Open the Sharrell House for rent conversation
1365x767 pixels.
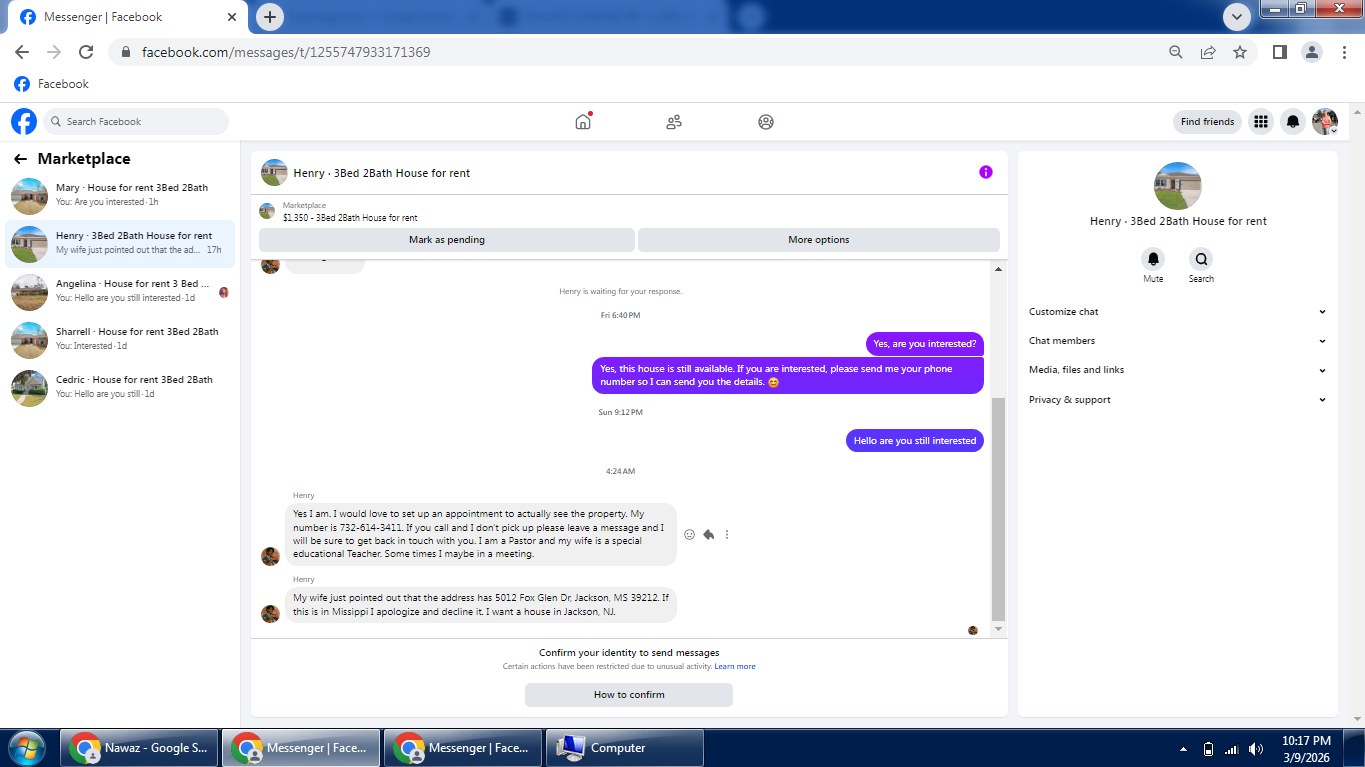[x=120, y=339]
